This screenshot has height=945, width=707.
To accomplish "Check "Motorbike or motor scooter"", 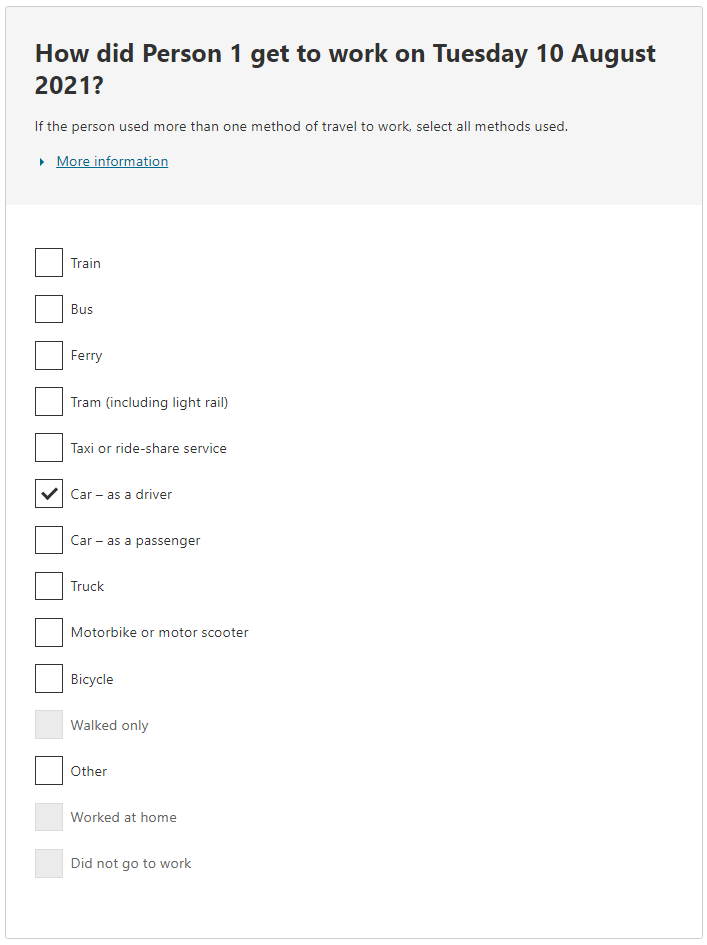I will 48,632.
